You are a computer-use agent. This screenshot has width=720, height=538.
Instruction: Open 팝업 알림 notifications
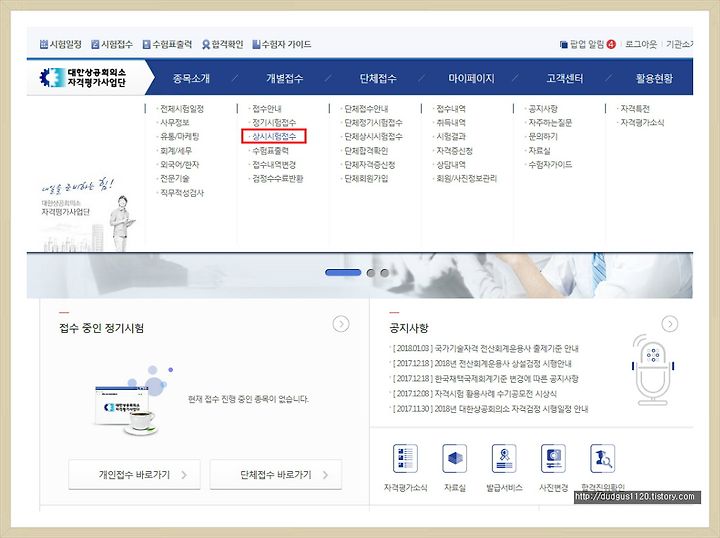tap(582, 44)
